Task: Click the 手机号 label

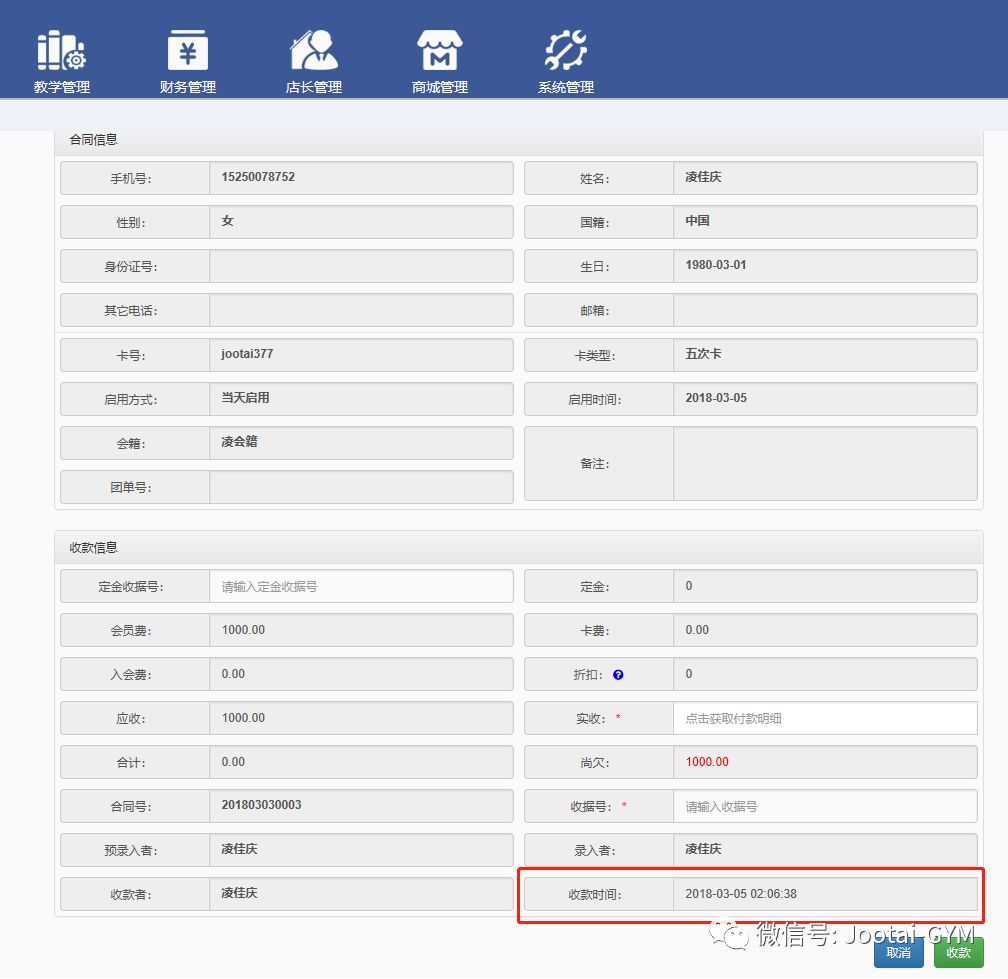Action: click(x=131, y=179)
